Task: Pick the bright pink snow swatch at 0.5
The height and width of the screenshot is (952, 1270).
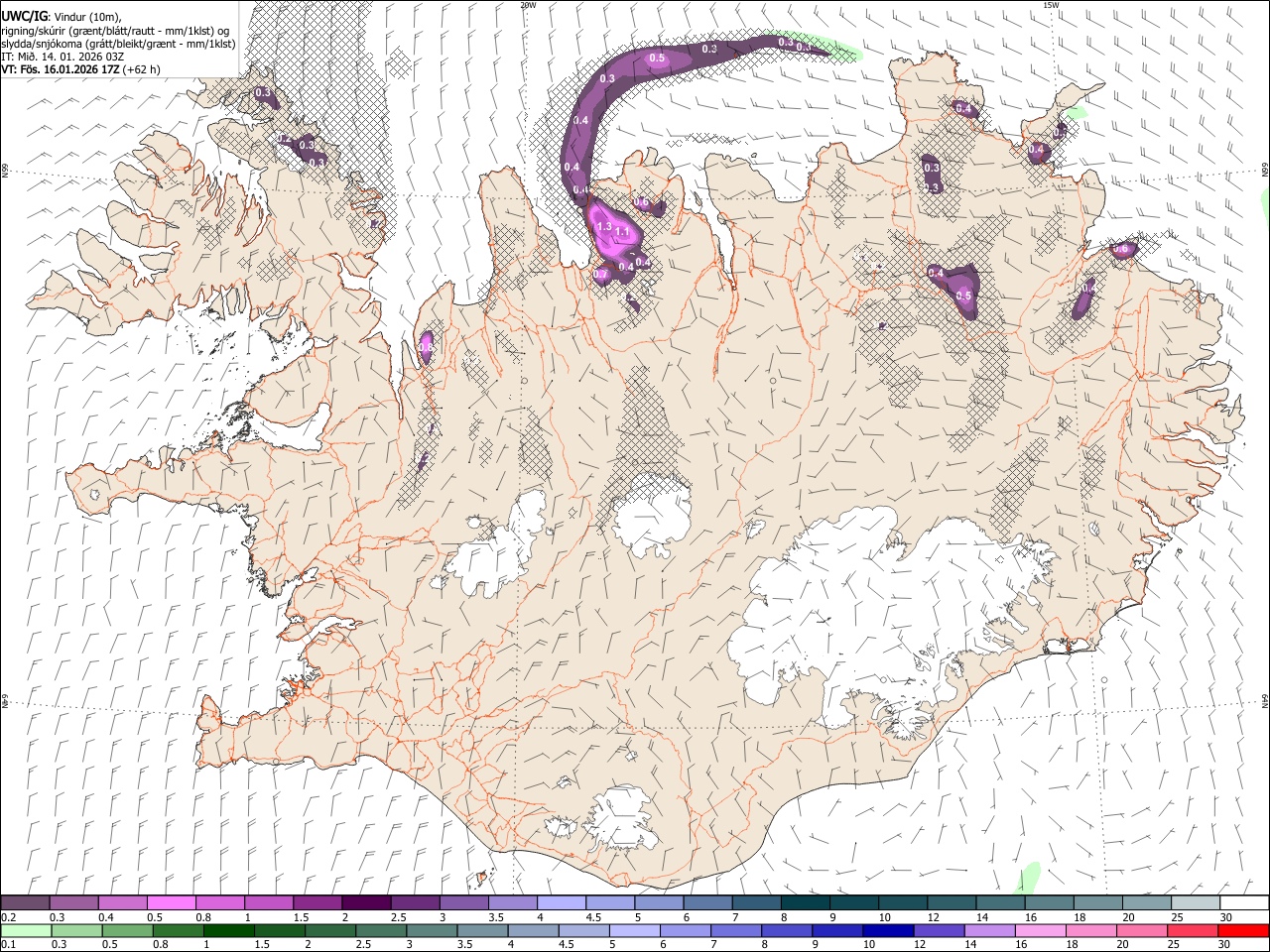Action: coord(171,903)
